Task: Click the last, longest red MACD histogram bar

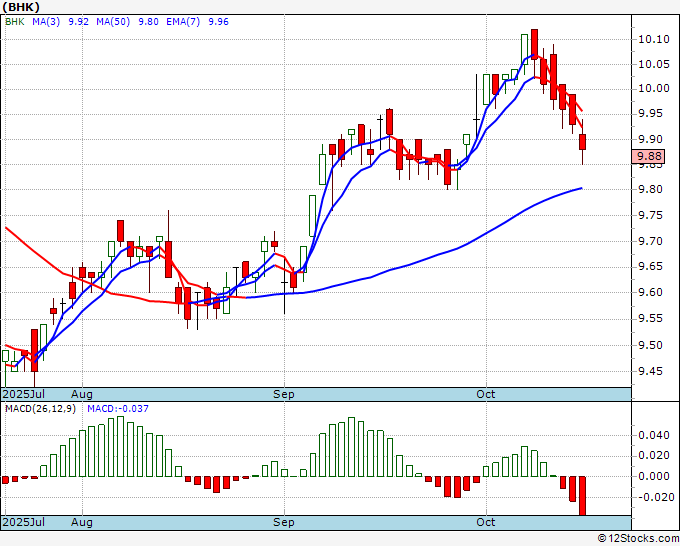Action: 582,496
